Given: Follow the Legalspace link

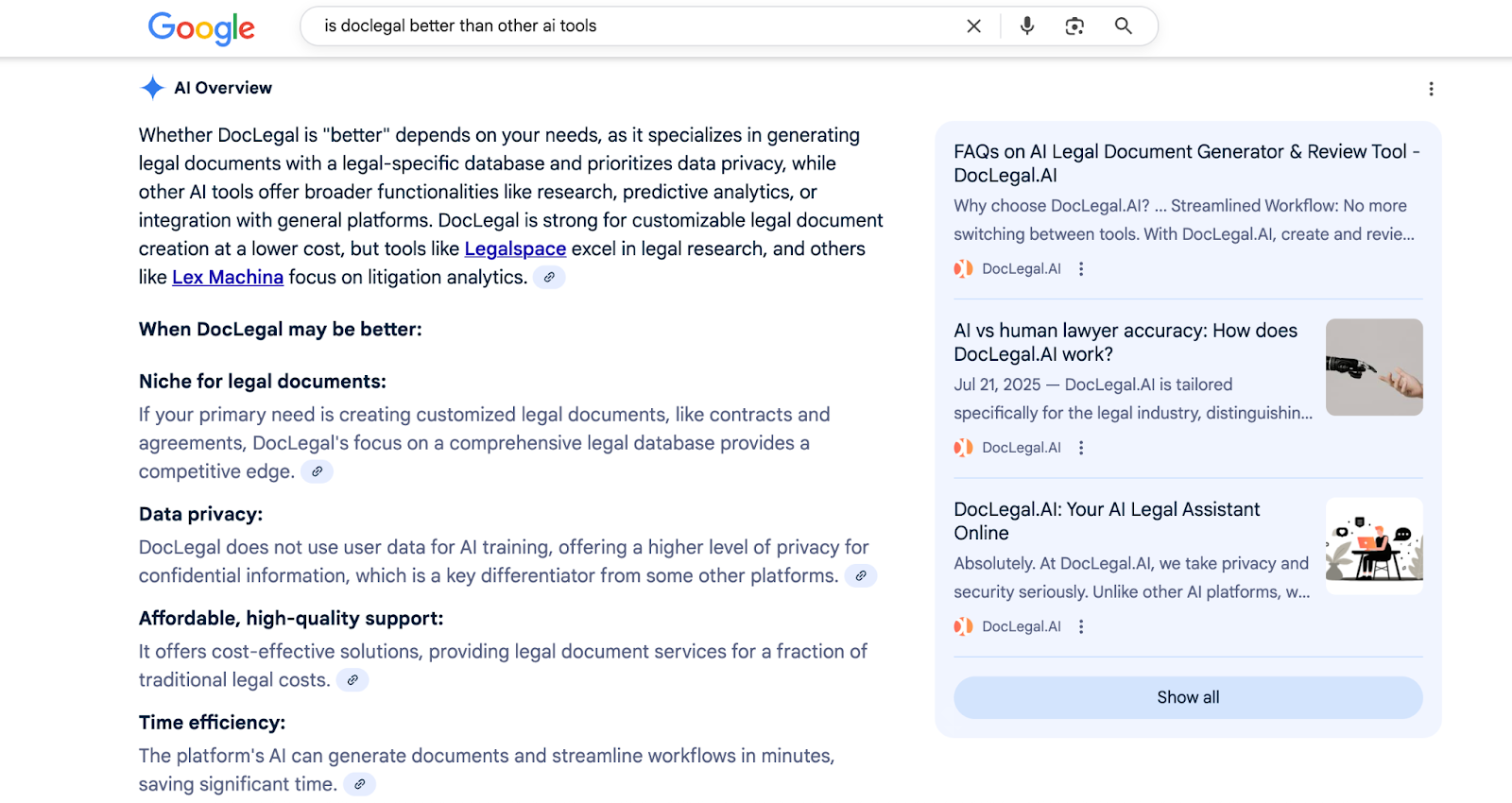Looking at the screenshot, I should pos(515,248).
